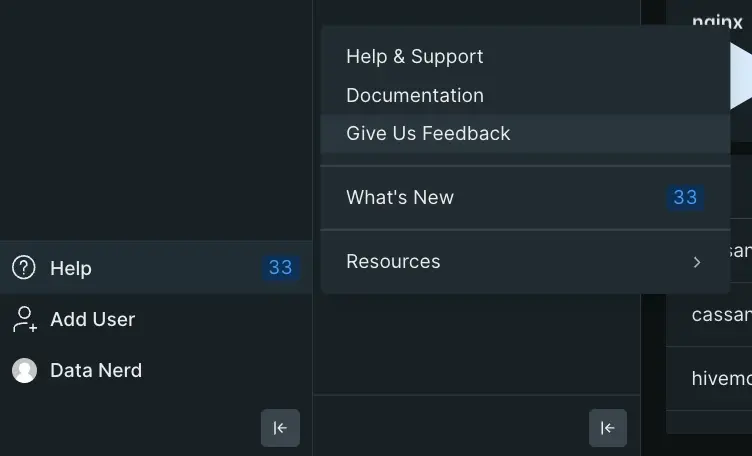The width and height of the screenshot is (752, 456).
Task: Click the 33 badge next to Help
Action: 280,268
